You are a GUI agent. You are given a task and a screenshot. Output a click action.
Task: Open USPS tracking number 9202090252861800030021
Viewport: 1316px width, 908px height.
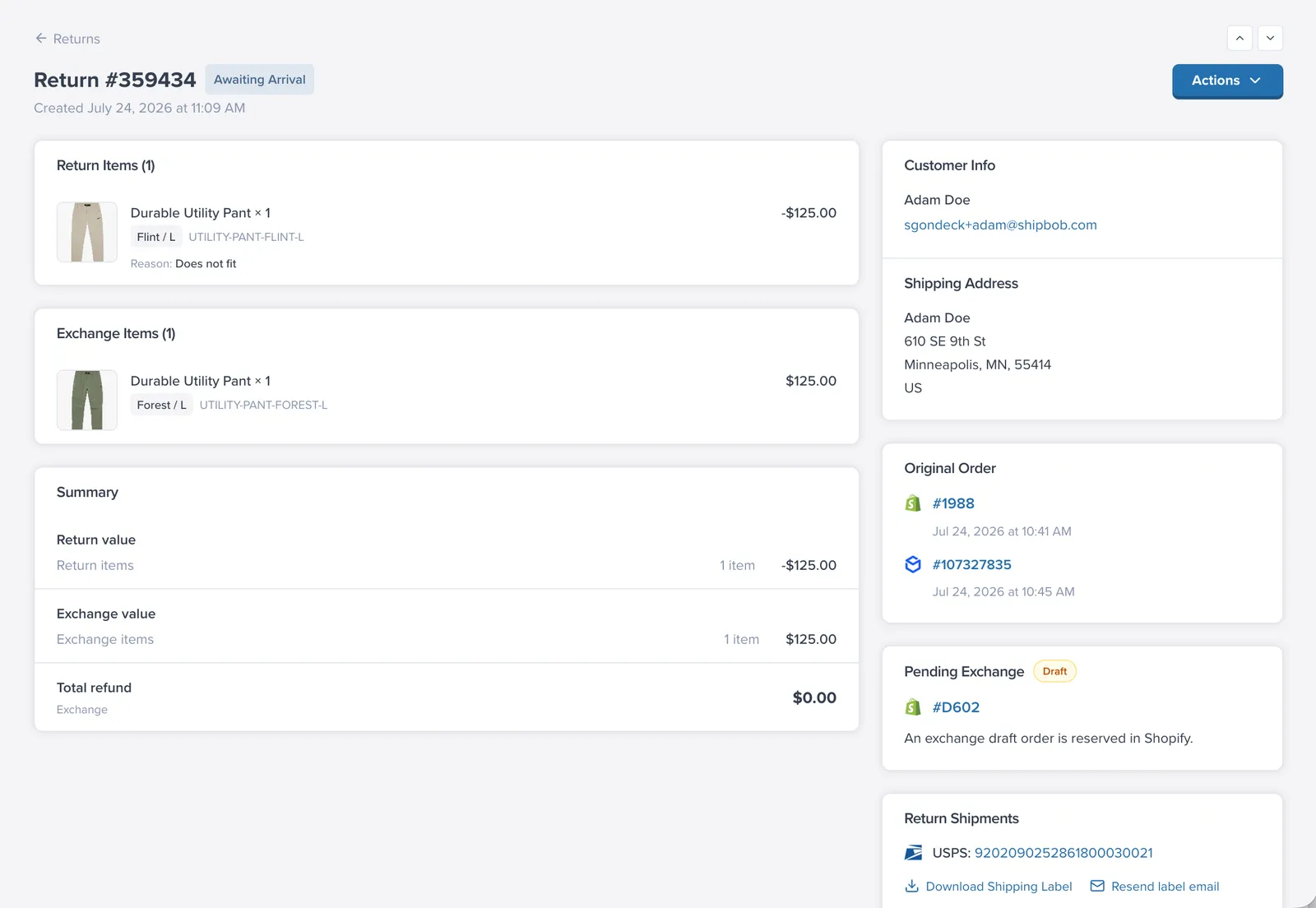[1063, 853]
